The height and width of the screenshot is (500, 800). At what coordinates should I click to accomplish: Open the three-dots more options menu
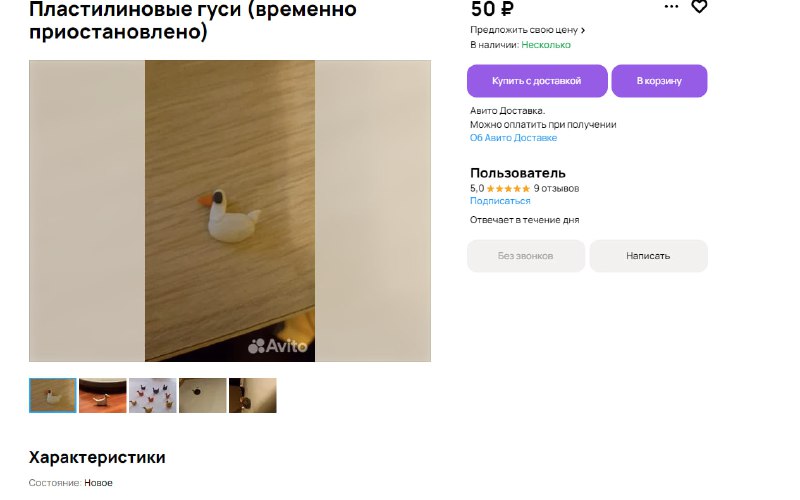pyautogui.click(x=671, y=6)
